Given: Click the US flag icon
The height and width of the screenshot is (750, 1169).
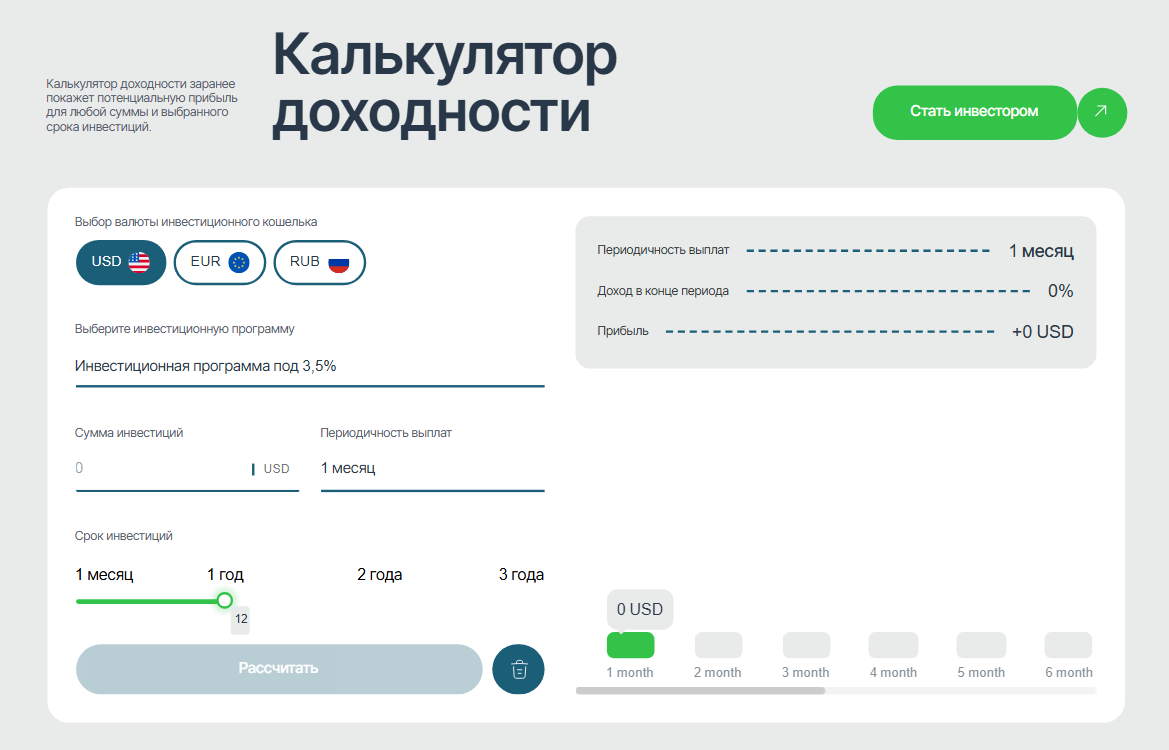Looking at the screenshot, I should pyautogui.click(x=139, y=262).
